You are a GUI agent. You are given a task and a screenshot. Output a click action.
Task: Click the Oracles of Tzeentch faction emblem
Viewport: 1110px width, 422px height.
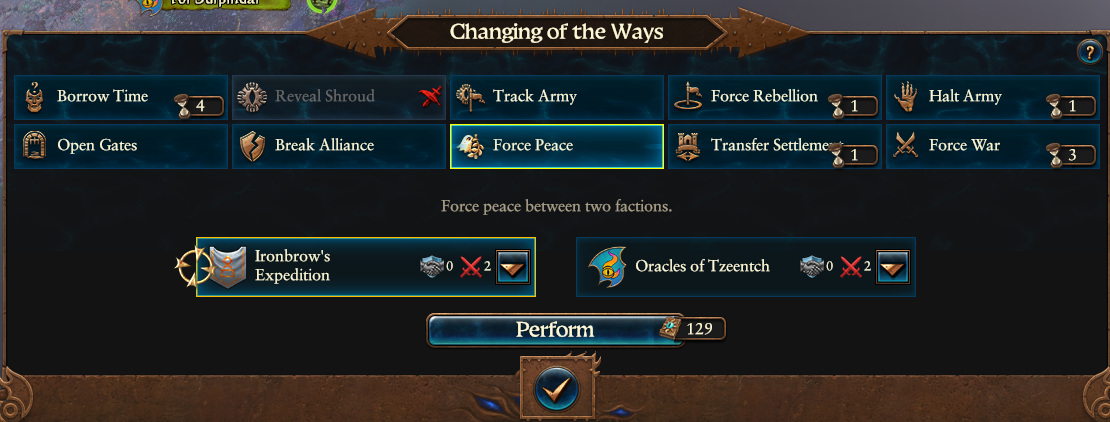[608, 267]
